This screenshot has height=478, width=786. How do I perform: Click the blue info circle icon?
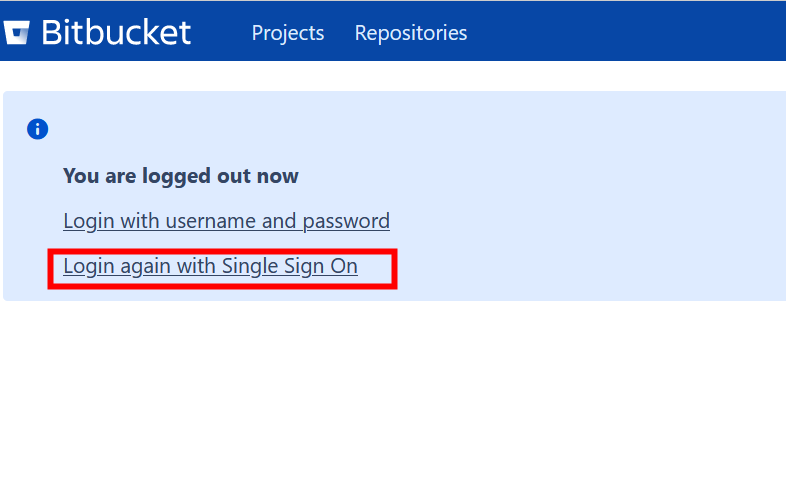point(37,128)
